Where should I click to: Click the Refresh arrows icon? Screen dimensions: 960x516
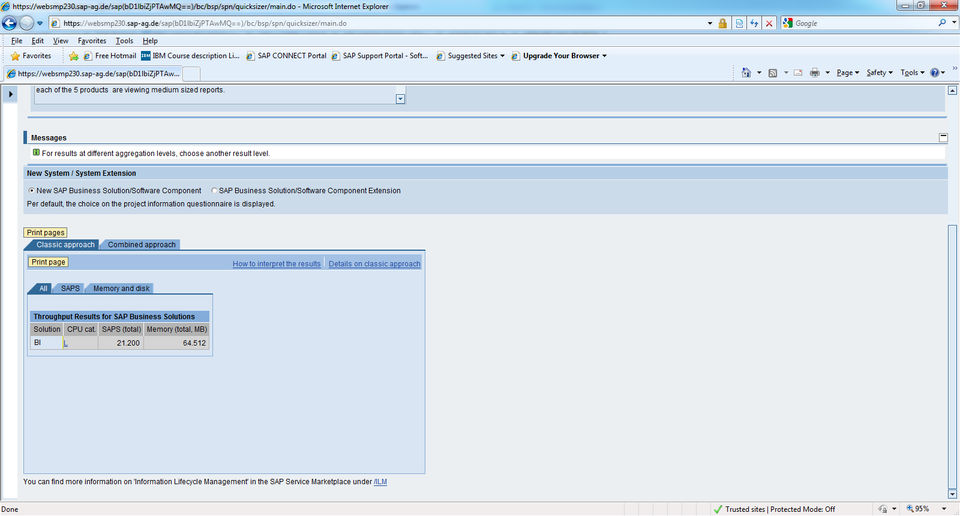pos(754,23)
